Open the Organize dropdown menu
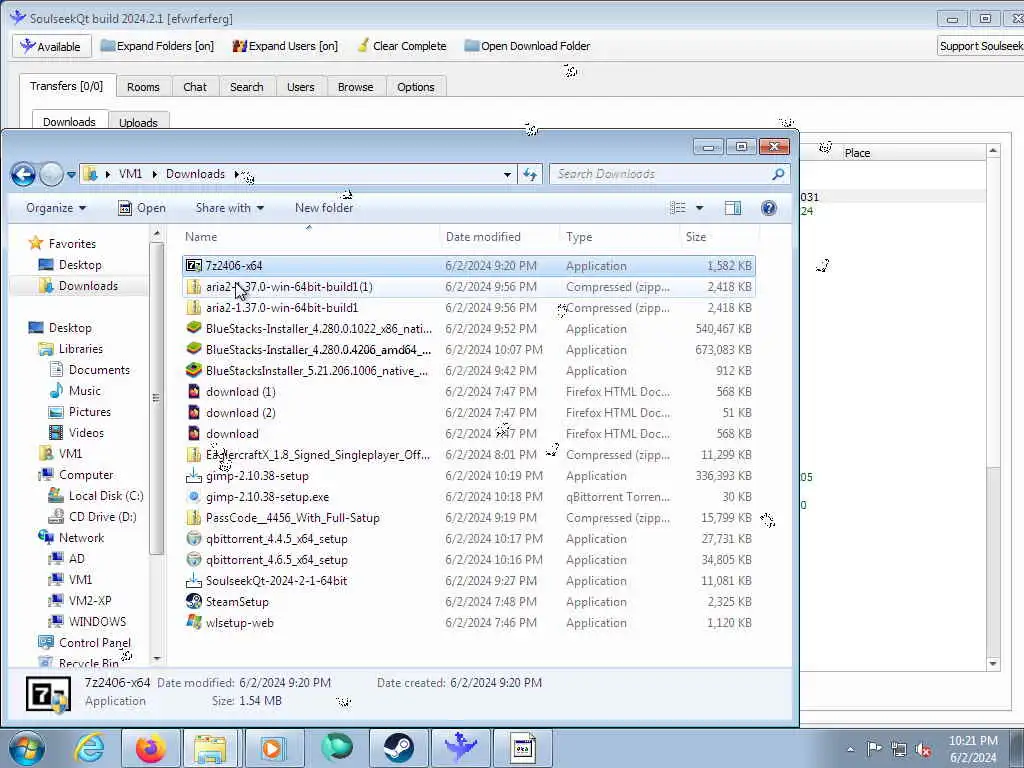This screenshot has height=768, width=1024. click(56, 208)
